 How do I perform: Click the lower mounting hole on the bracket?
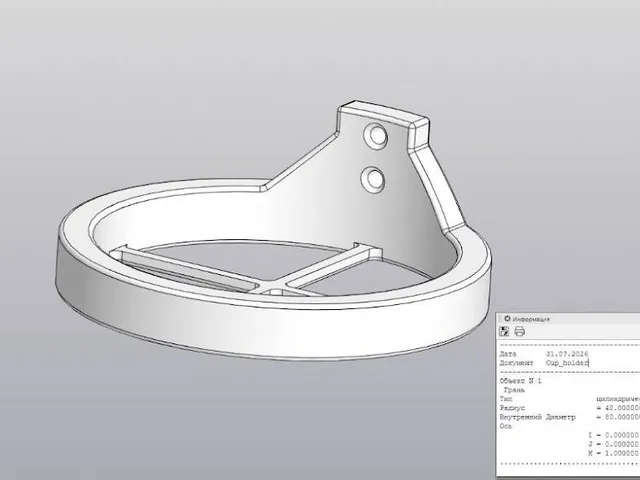coord(373,180)
